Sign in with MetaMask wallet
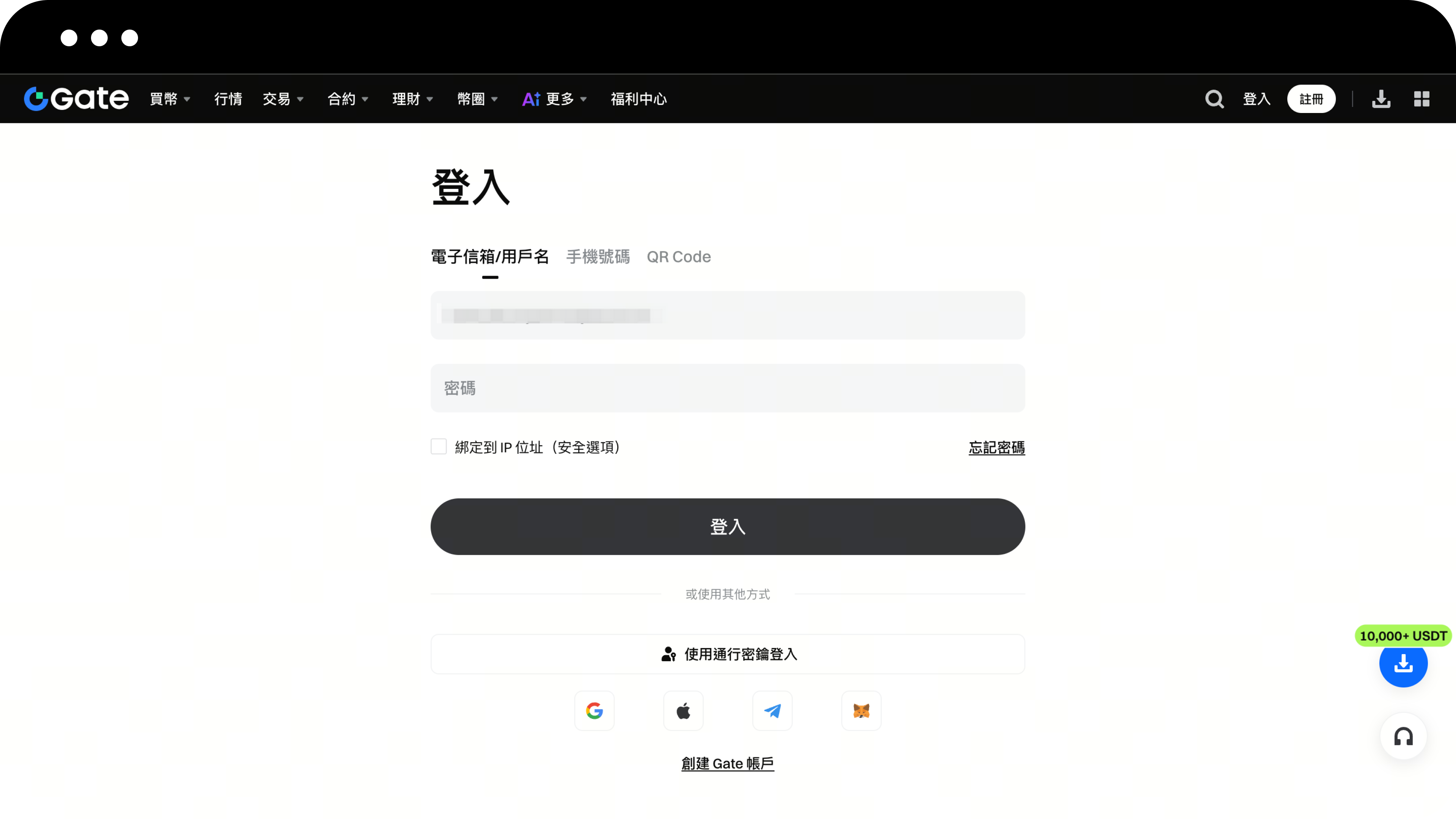This screenshot has height=819, width=1456. 861,711
